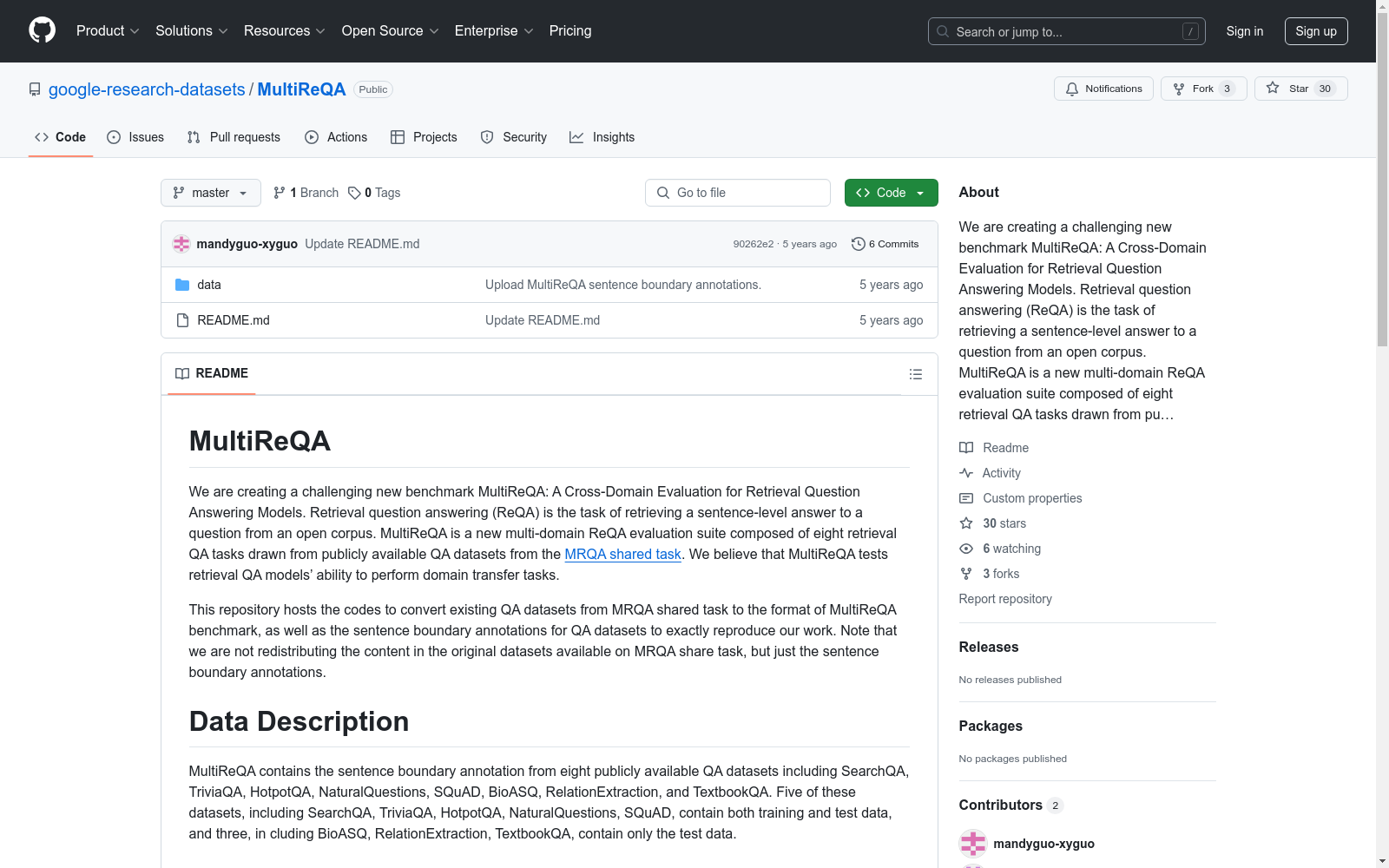The image size is (1389, 868).
Task: Click the Report repository link
Action: (x=1005, y=599)
